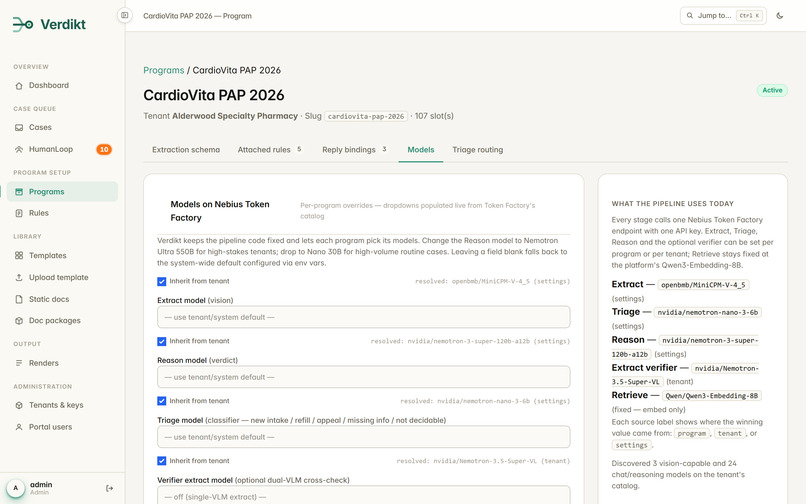806x504 pixels.
Task: Switch to the Reply bindings tab
Action: (x=354, y=150)
